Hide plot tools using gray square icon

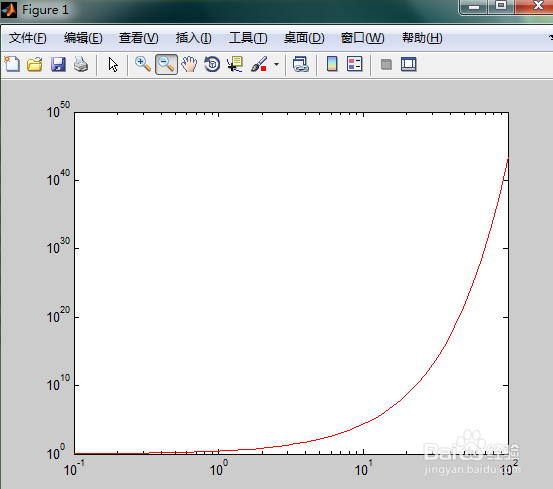click(386, 65)
